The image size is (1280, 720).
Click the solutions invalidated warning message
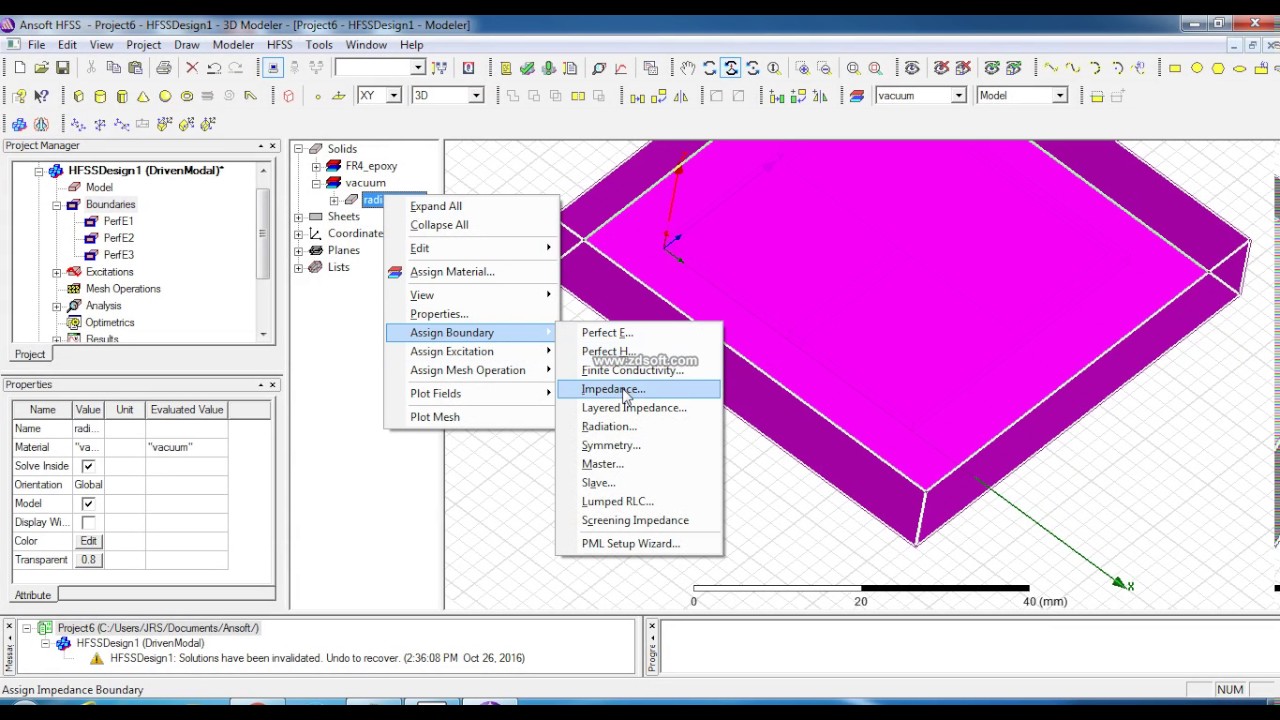(x=317, y=658)
